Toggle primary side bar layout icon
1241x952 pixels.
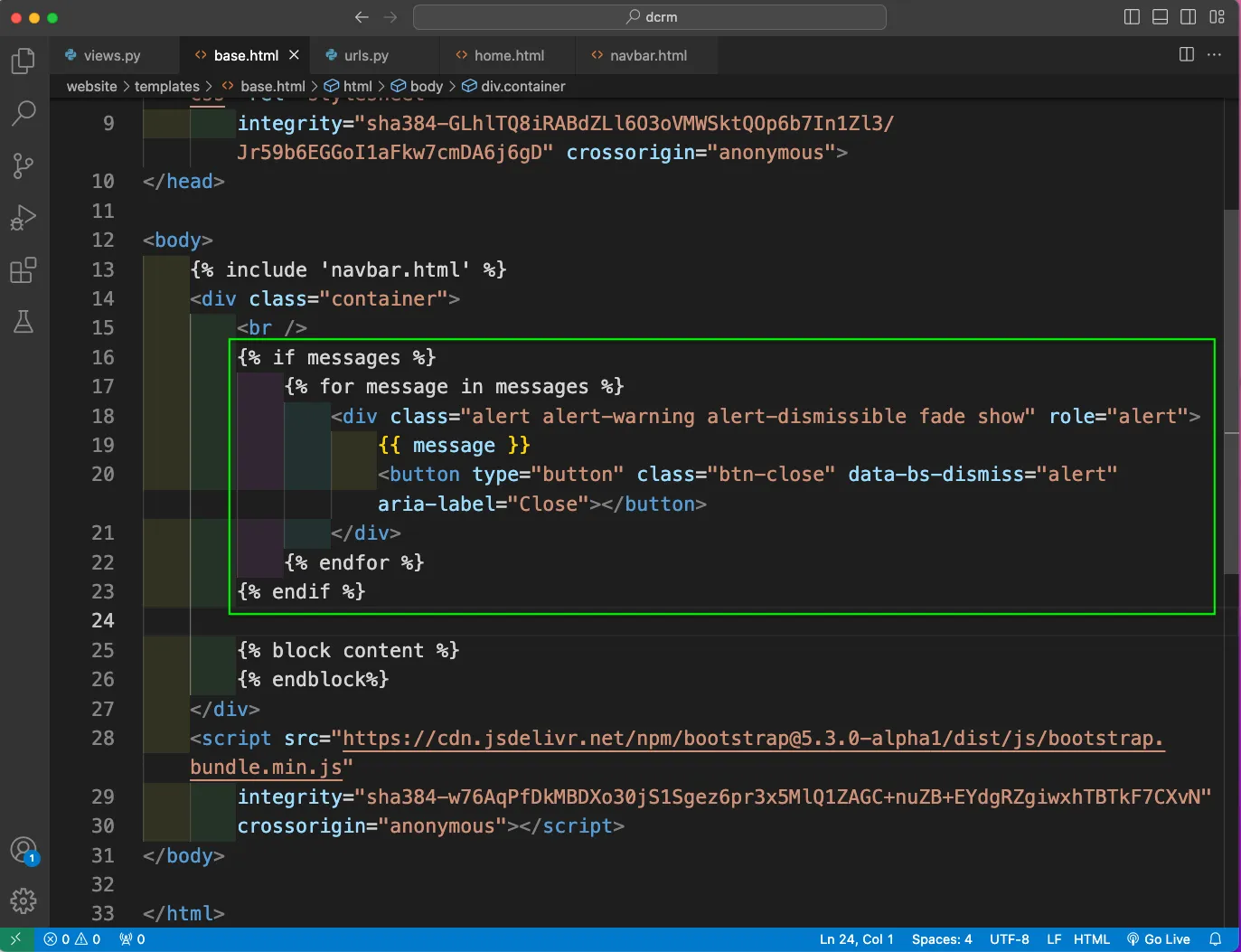coord(1132,17)
